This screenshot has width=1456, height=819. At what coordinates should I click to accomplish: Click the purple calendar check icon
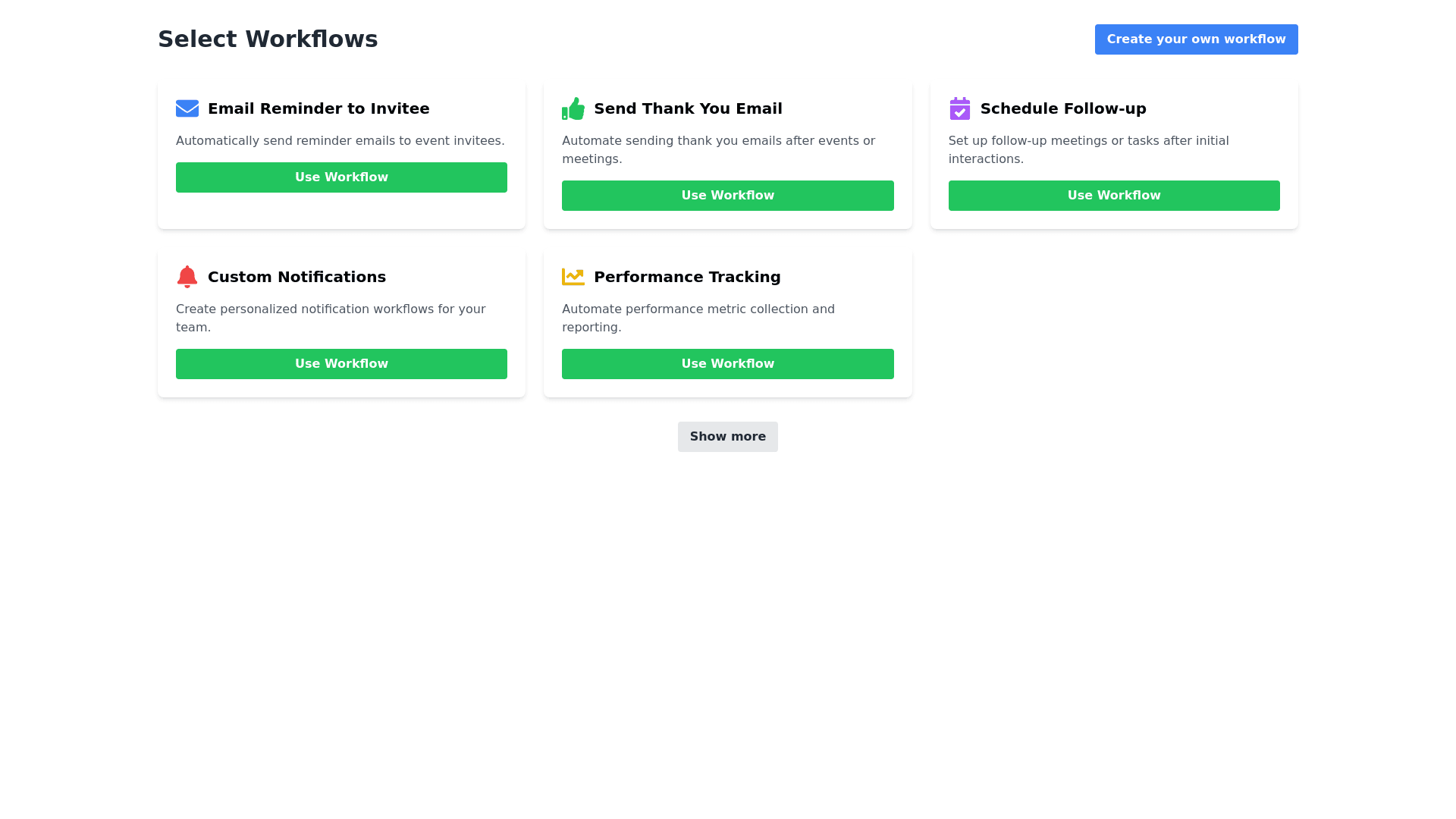coord(959,108)
